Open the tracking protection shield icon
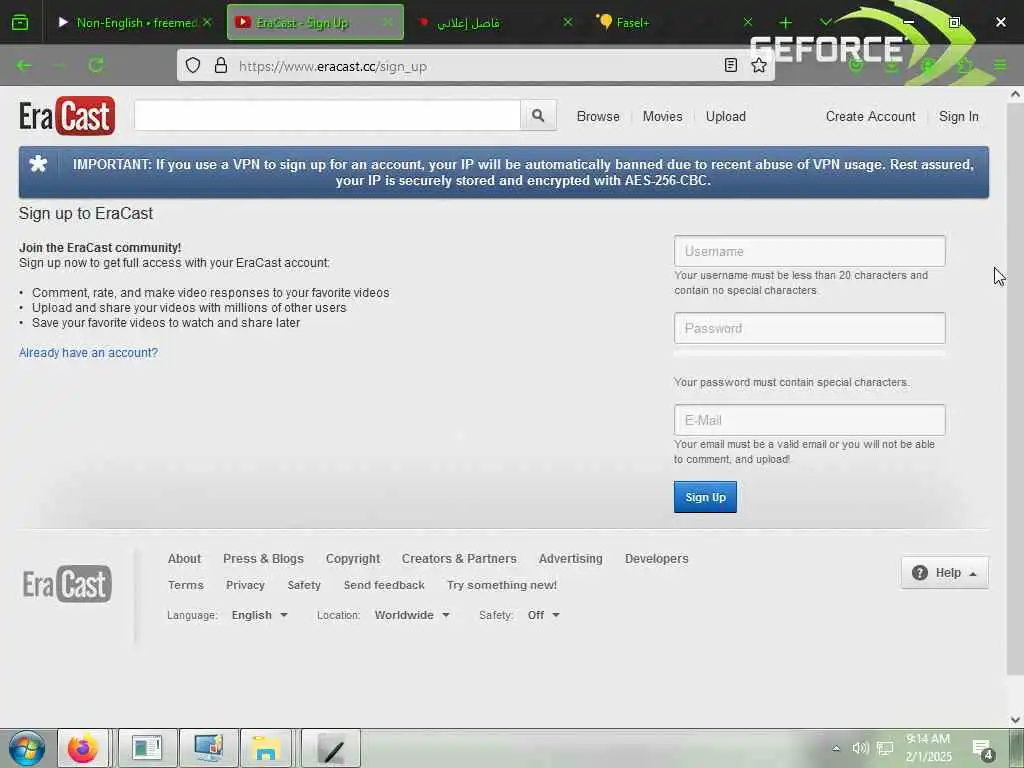This screenshot has height=768, width=1024. (x=193, y=65)
